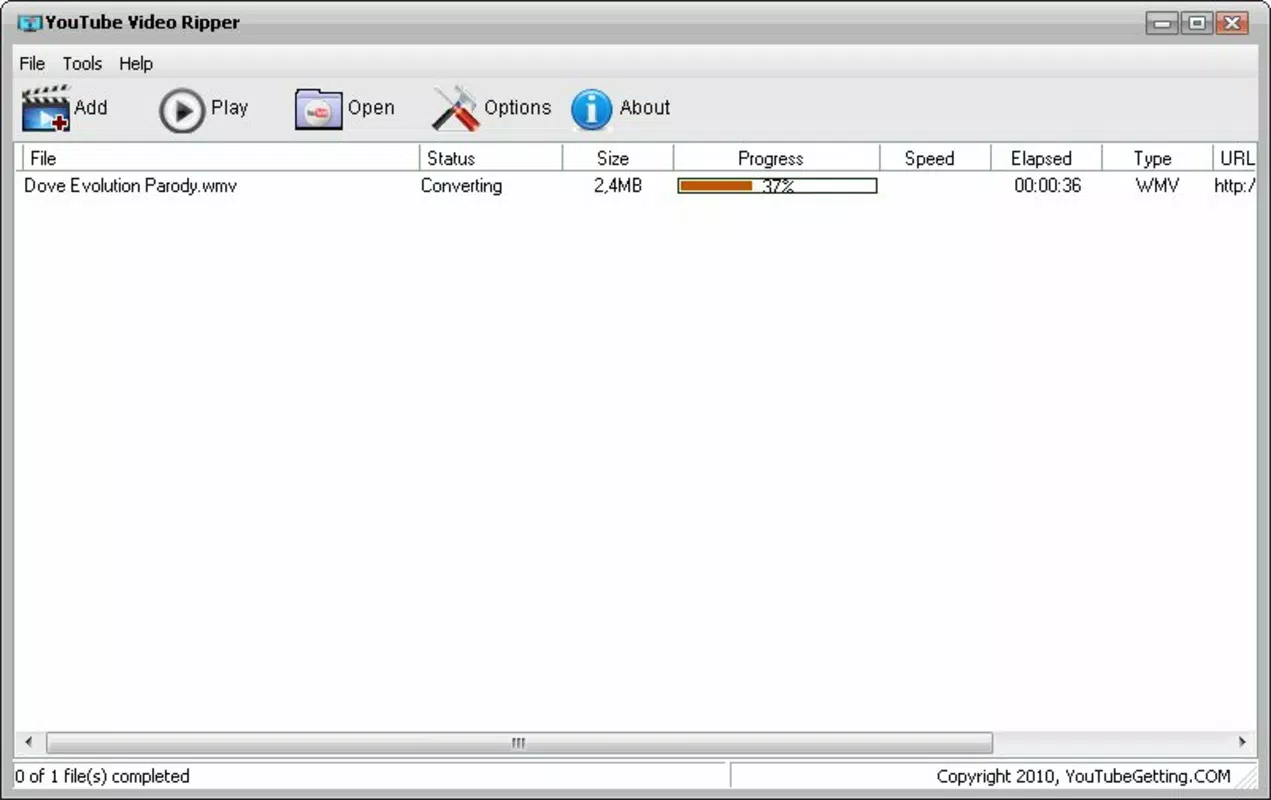Sort by the URL column header

(1236, 158)
